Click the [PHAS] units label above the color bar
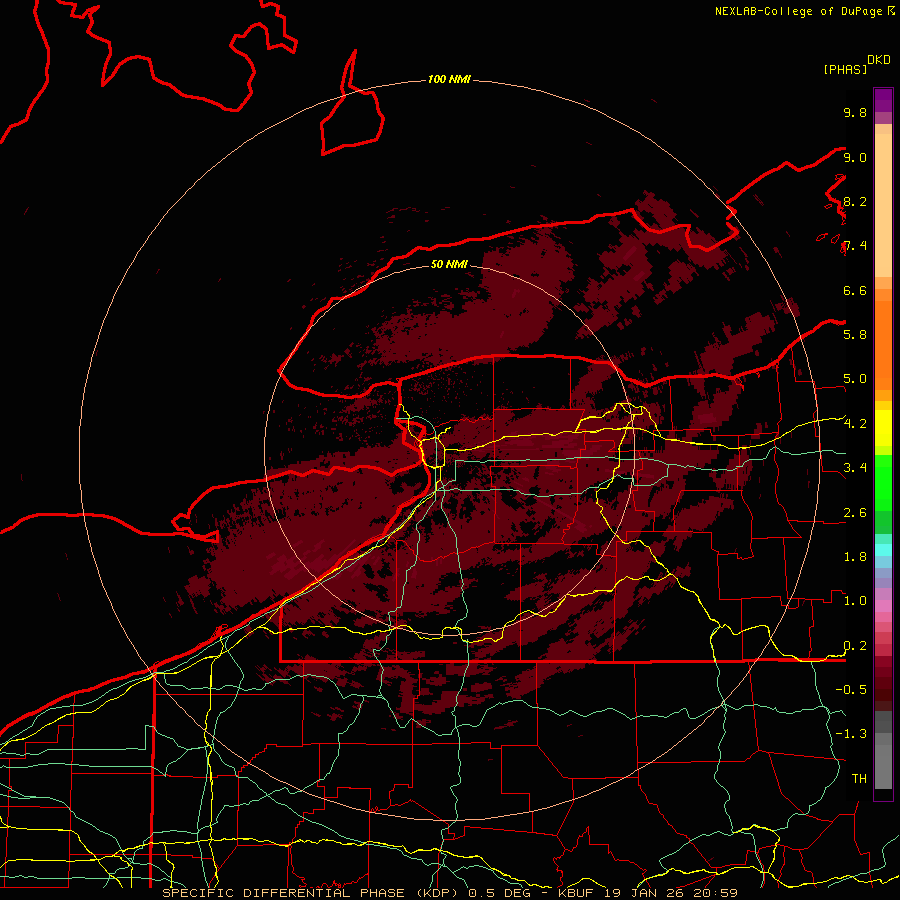The width and height of the screenshot is (900, 900). click(845, 69)
